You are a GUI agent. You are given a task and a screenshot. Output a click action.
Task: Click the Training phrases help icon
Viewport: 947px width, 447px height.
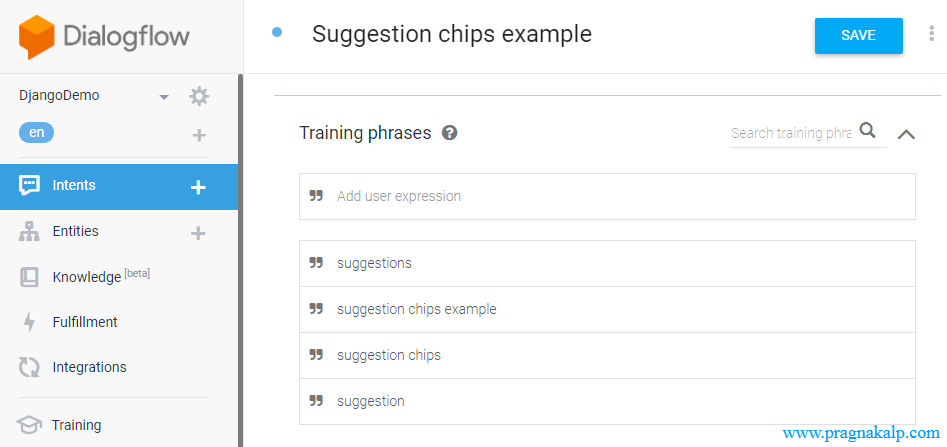(450, 133)
